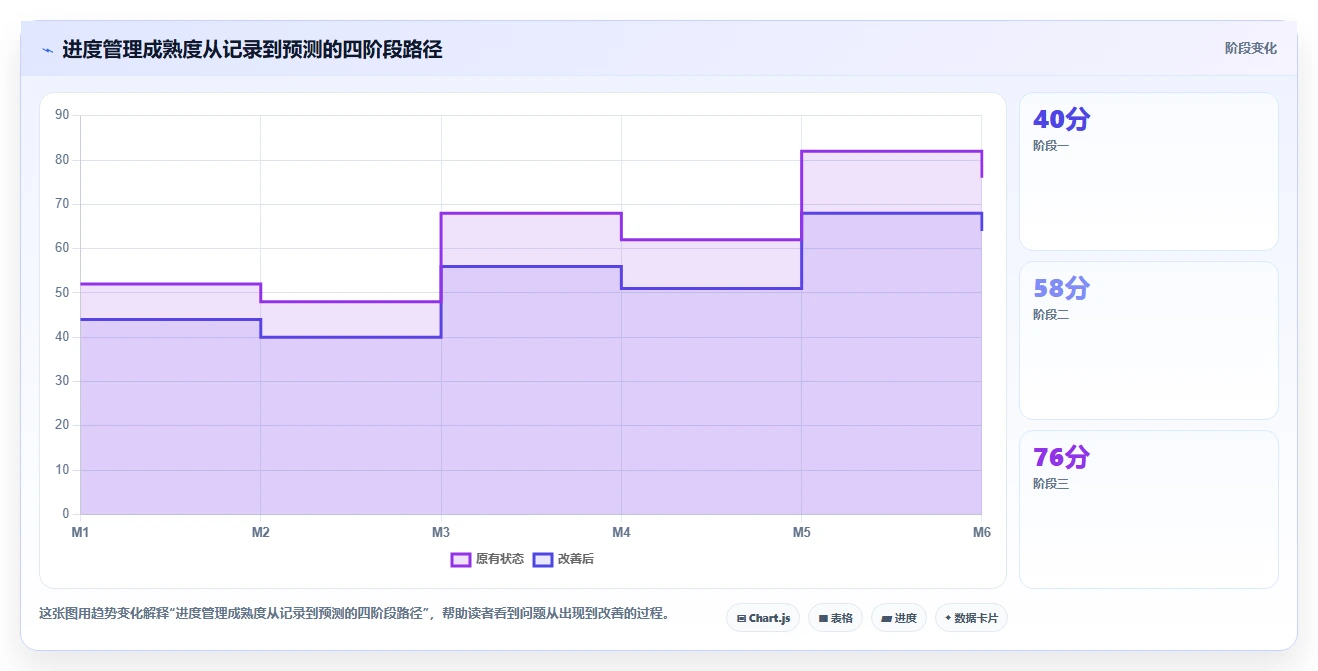Image resolution: width=1318 pixels, height=671 pixels.
Task: Toggle the 原有状态 legend entry
Action: [x=487, y=559]
